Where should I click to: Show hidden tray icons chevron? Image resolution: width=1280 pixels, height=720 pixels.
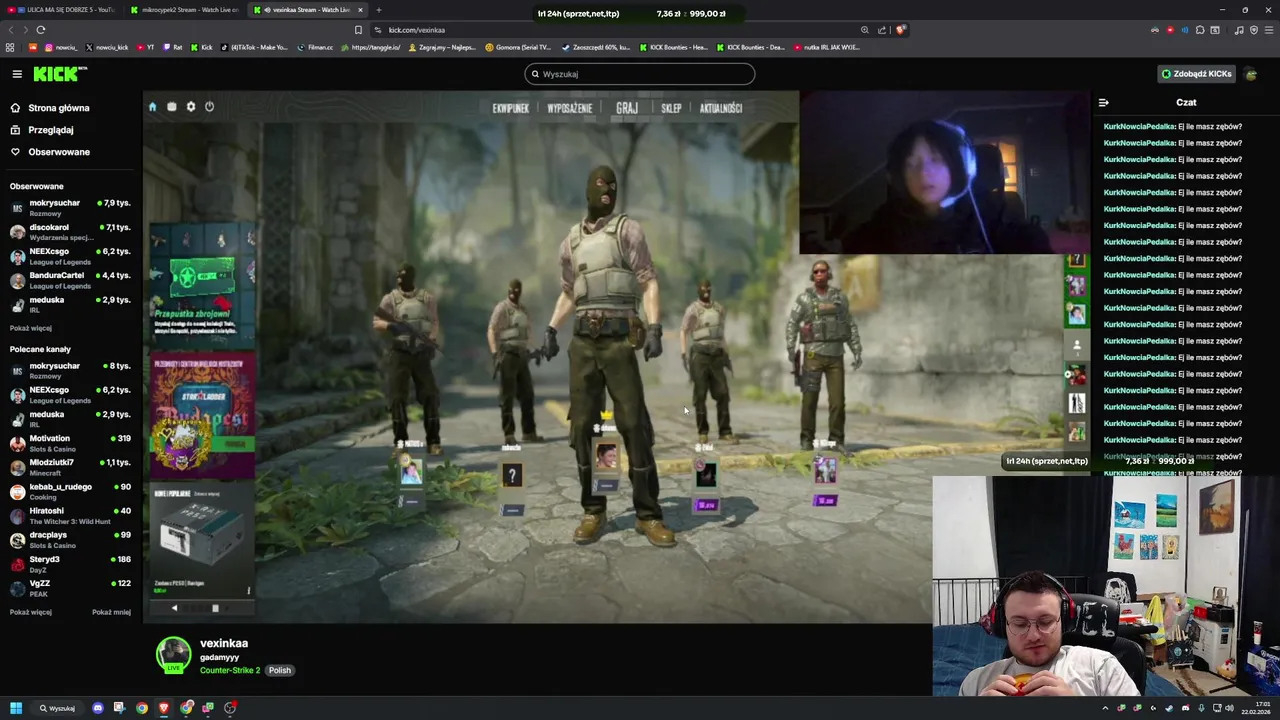tap(1105, 708)
